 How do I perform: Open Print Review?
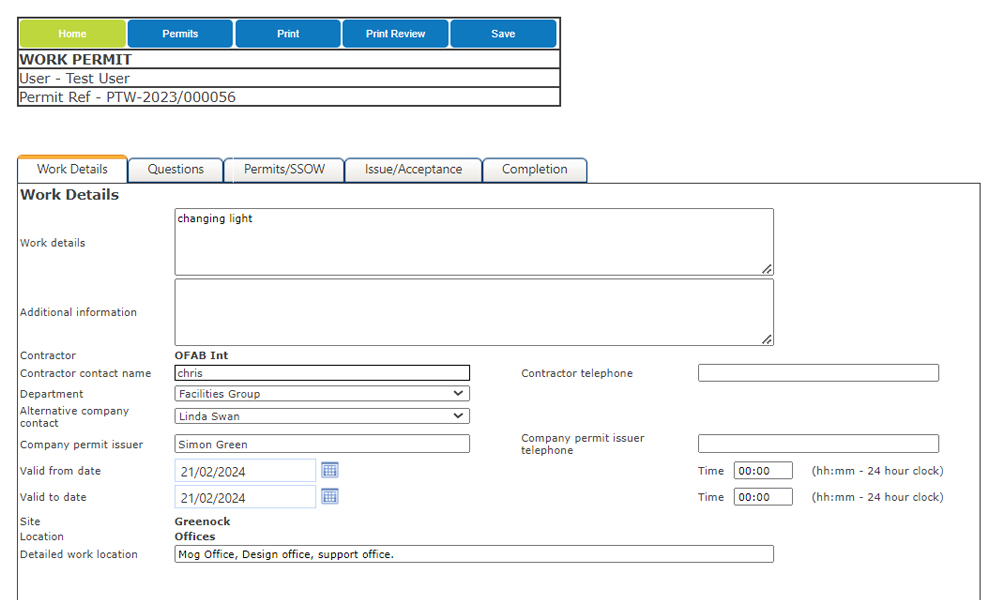coord(395,32)
